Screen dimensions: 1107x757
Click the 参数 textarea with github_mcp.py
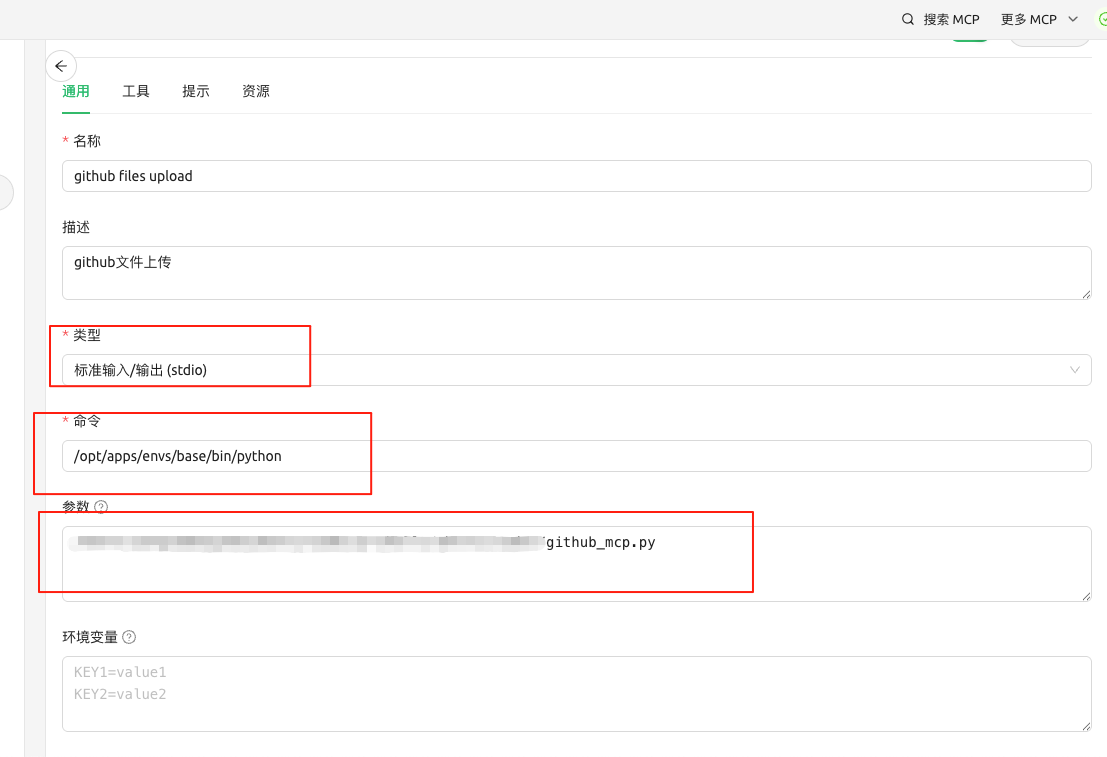[x=577, y=564]
